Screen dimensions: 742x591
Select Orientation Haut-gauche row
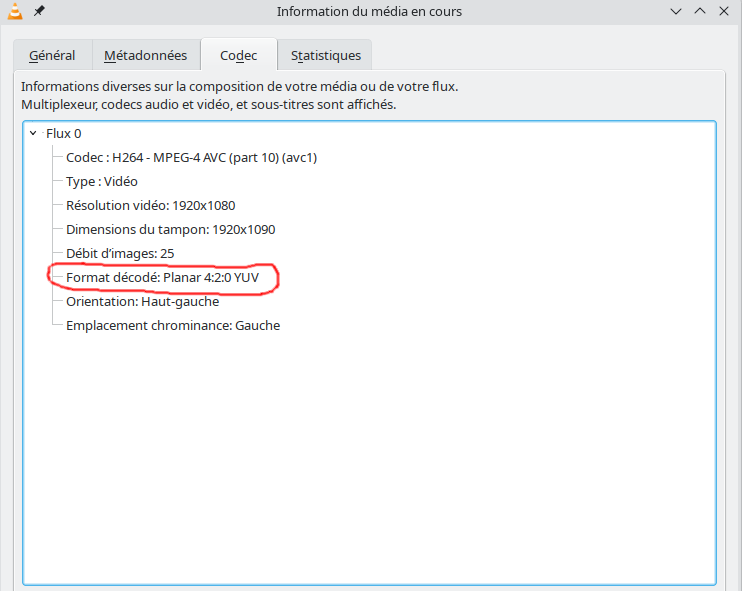click(x=142, y=301)
